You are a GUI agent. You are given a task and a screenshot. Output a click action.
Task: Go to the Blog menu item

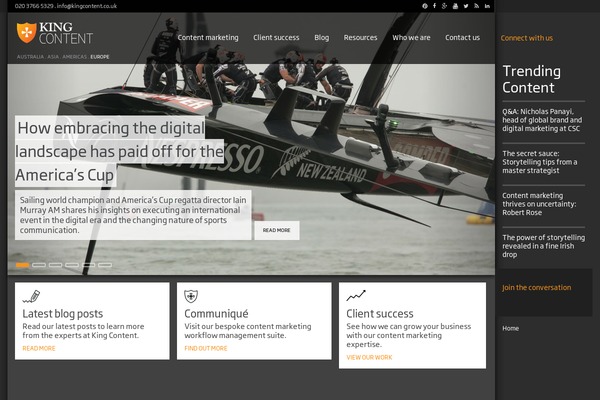(321, 38)
